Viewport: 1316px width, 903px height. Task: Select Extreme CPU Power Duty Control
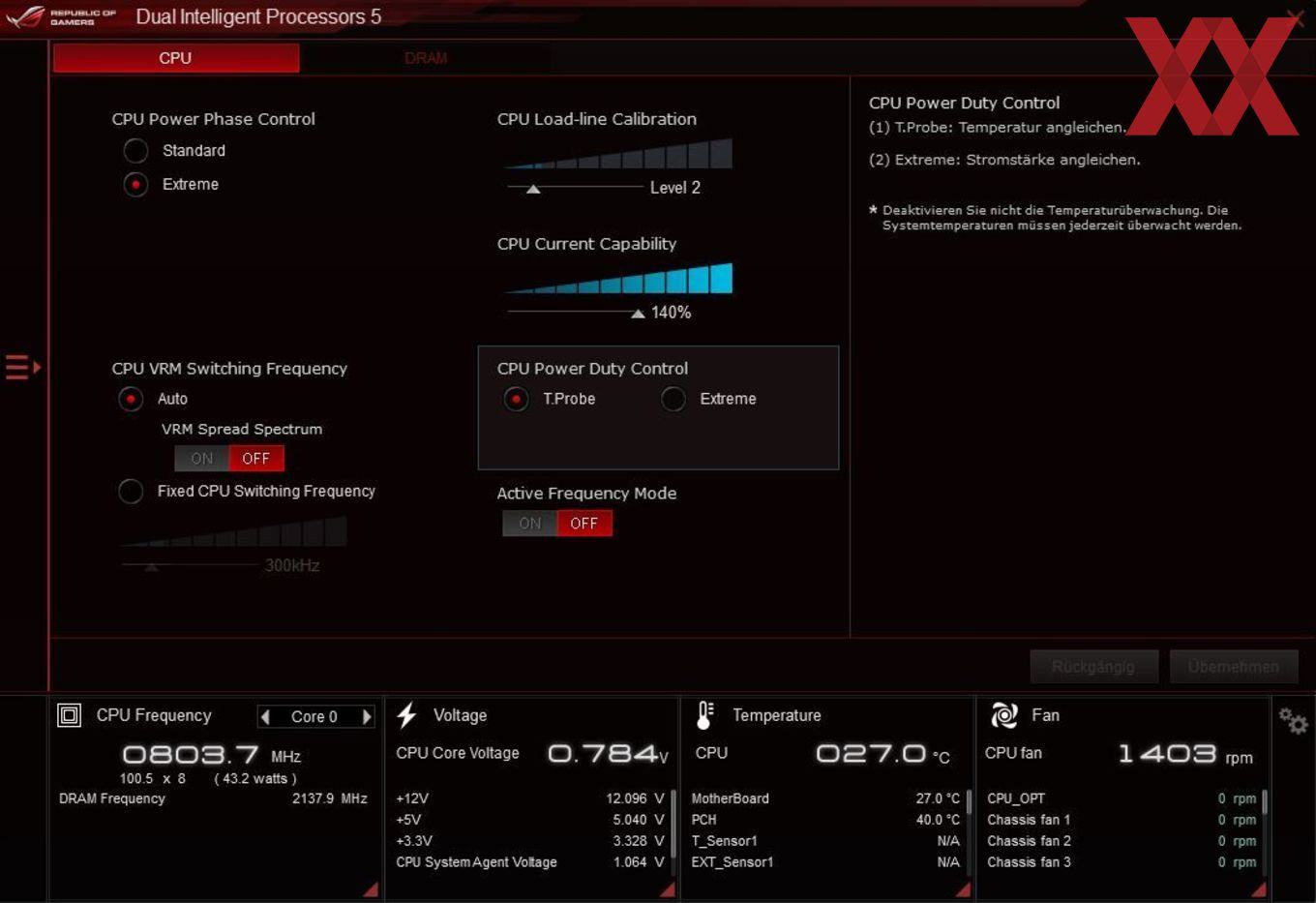coord(673,399)
